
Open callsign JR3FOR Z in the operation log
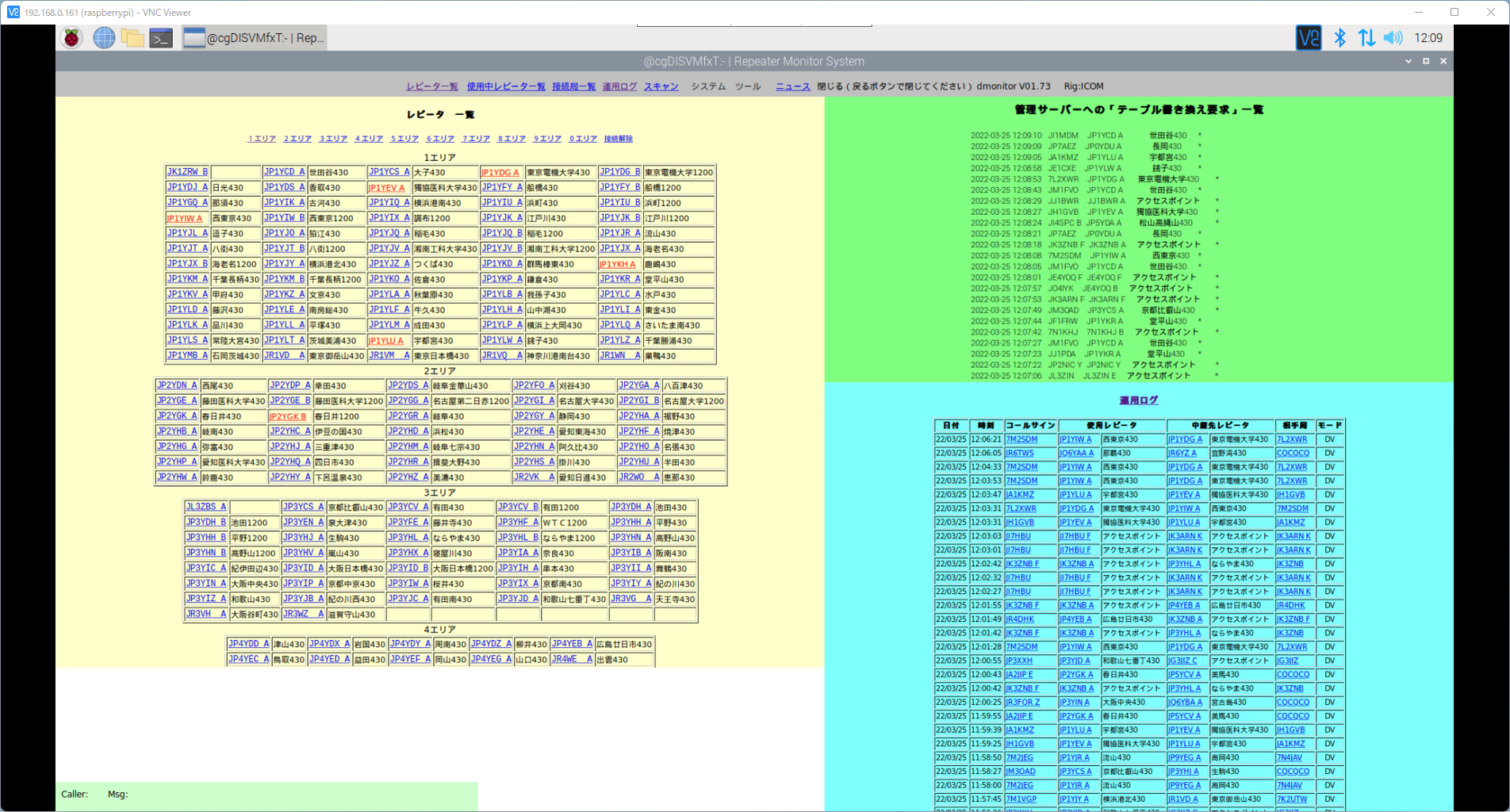[x=1023, y=703]
